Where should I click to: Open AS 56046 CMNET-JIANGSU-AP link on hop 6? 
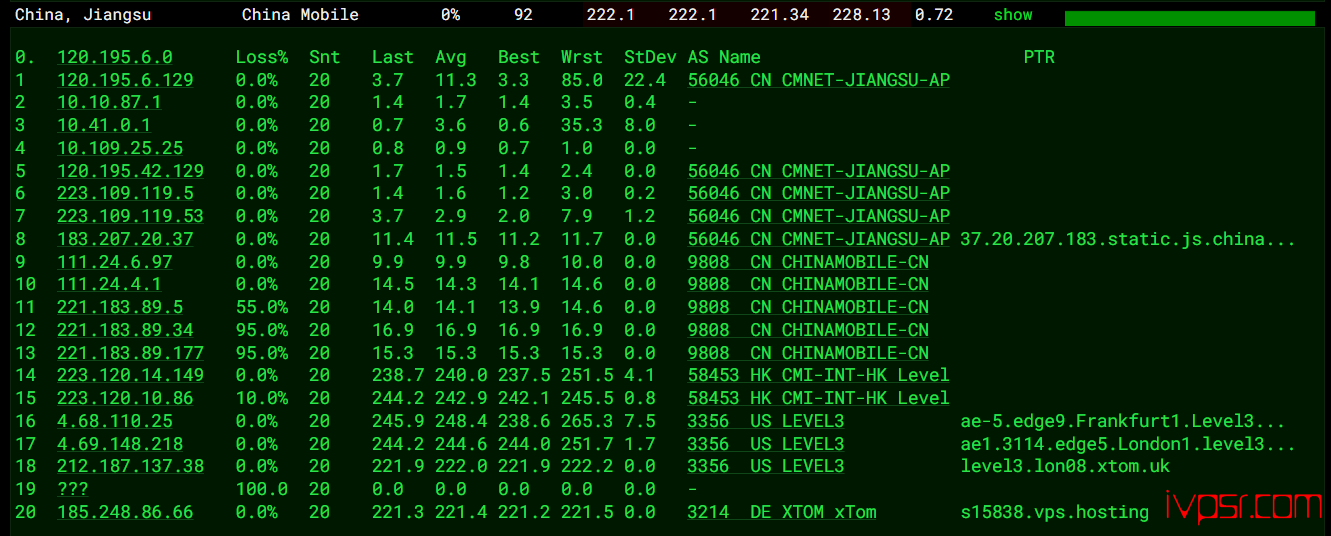[819, 193]
